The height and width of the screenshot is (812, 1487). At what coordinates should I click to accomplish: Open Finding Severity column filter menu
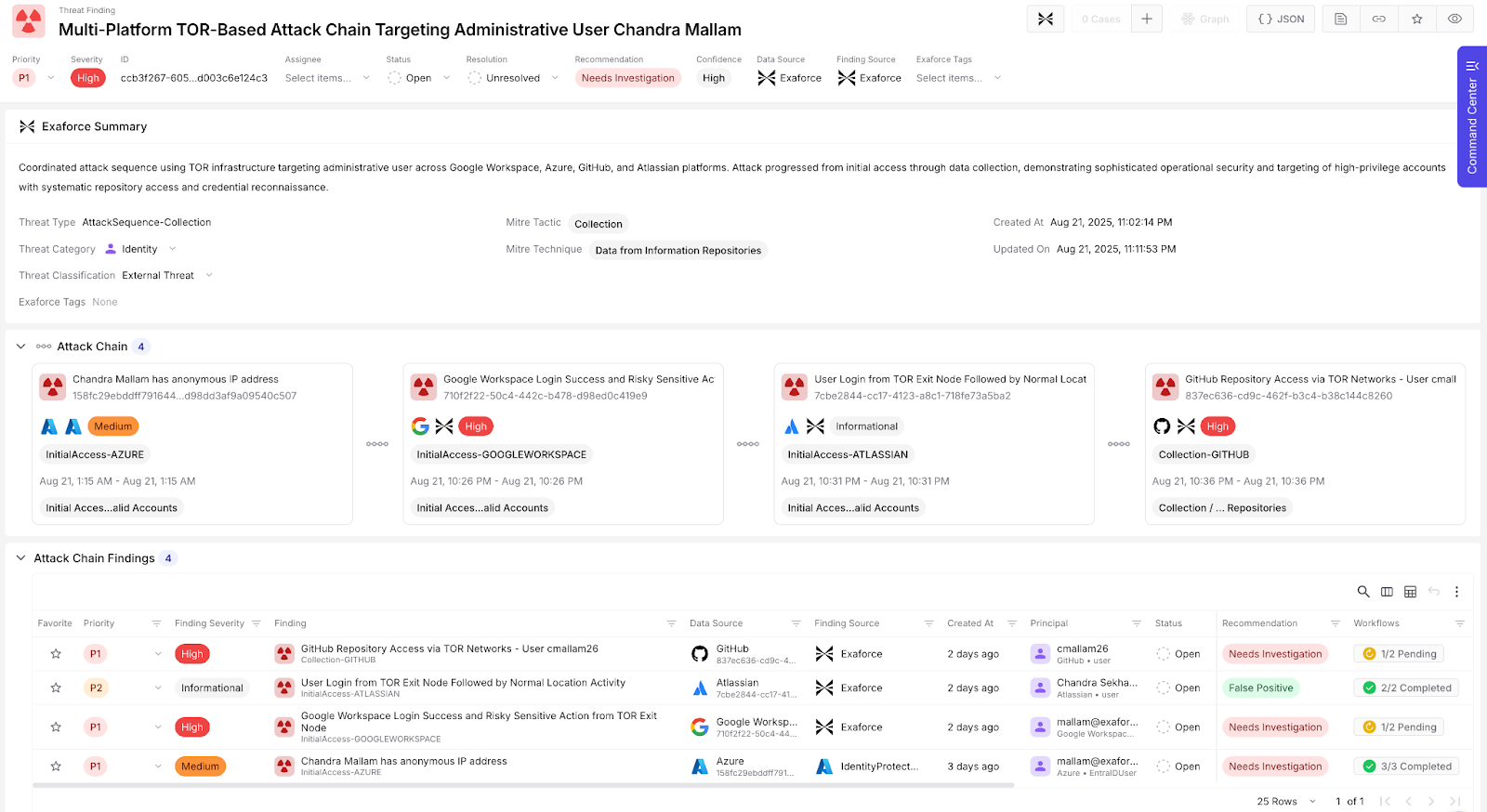[257, 623]
